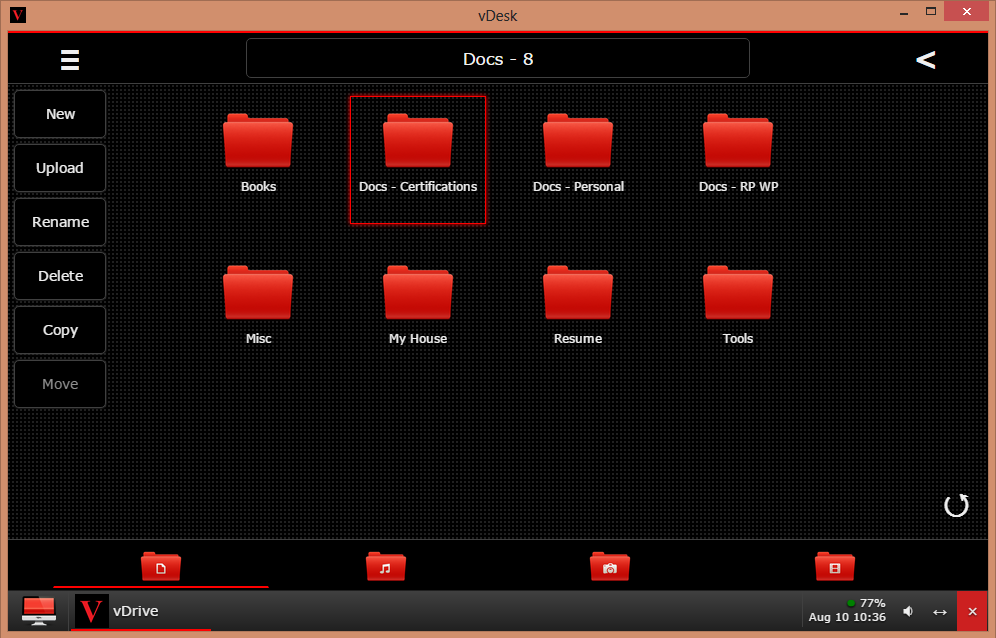Upload a file using Upload

click(59, 167)
